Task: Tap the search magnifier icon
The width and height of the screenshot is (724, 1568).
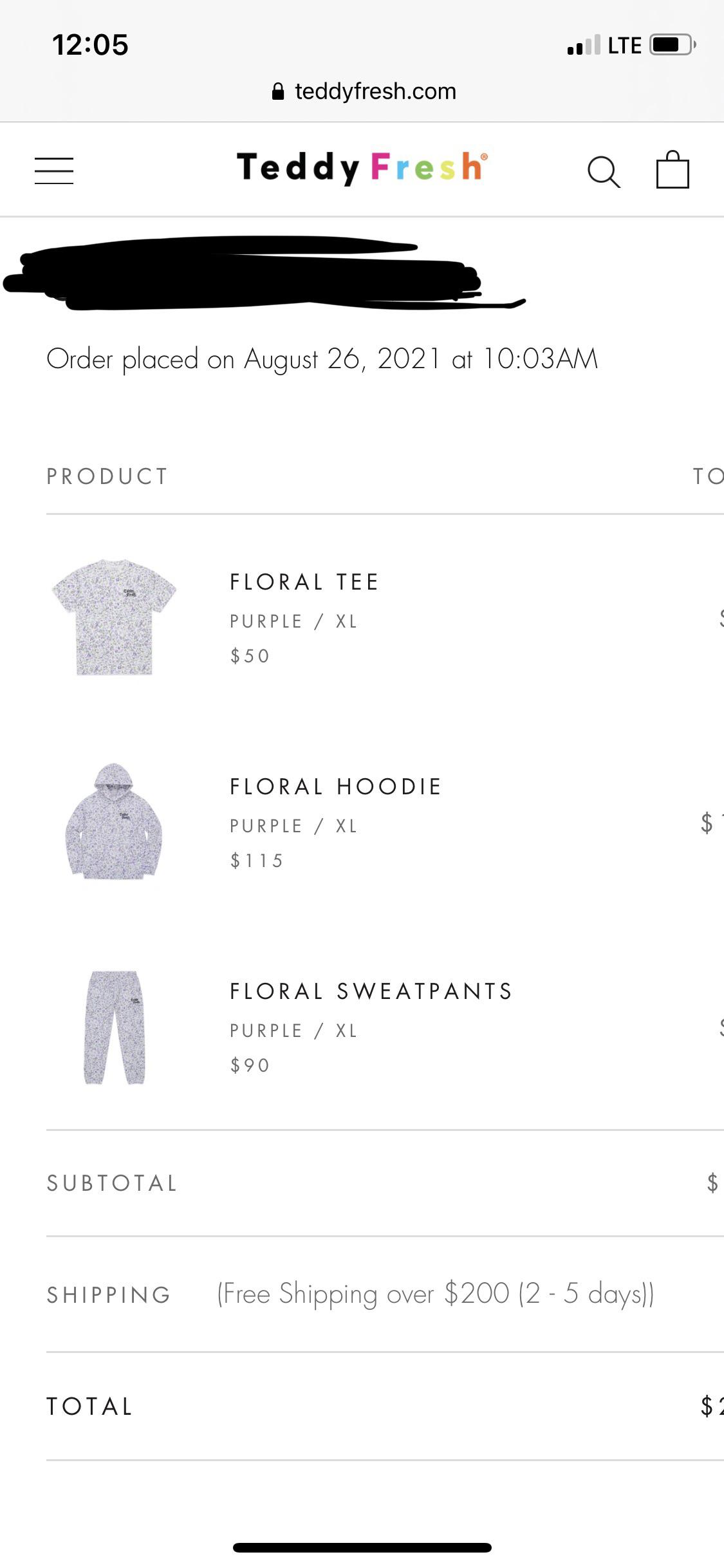Action: (x=604, y=172)
